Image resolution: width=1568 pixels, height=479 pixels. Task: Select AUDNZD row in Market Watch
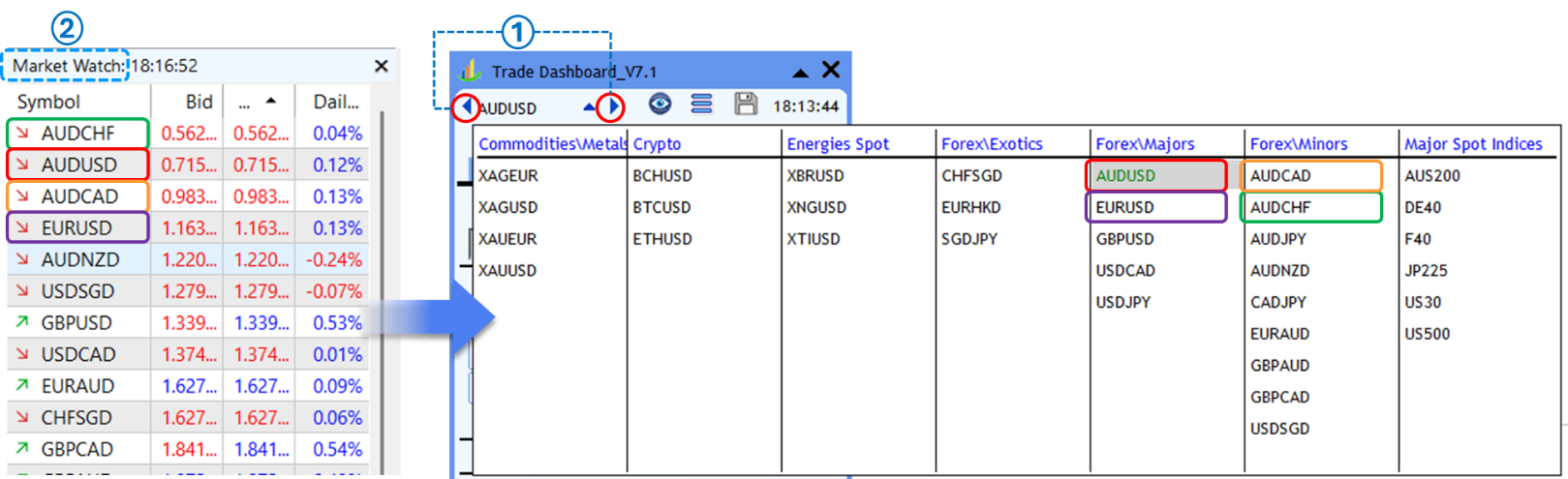188,259
